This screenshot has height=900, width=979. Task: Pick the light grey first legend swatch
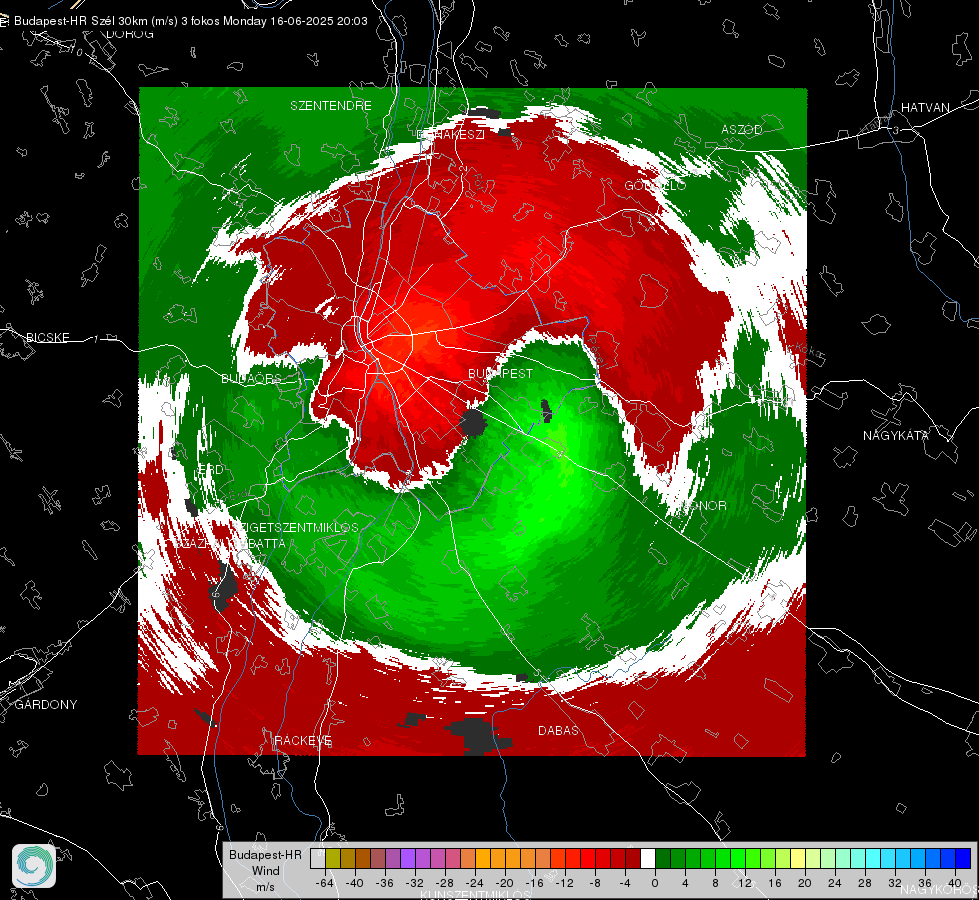pos(318,859)
